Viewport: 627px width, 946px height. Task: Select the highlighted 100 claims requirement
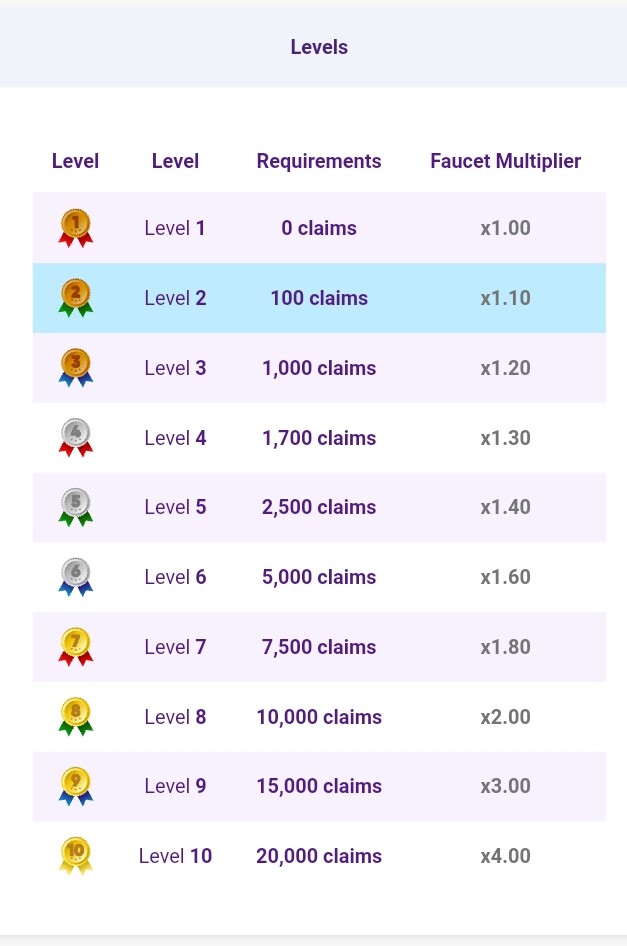319,298
